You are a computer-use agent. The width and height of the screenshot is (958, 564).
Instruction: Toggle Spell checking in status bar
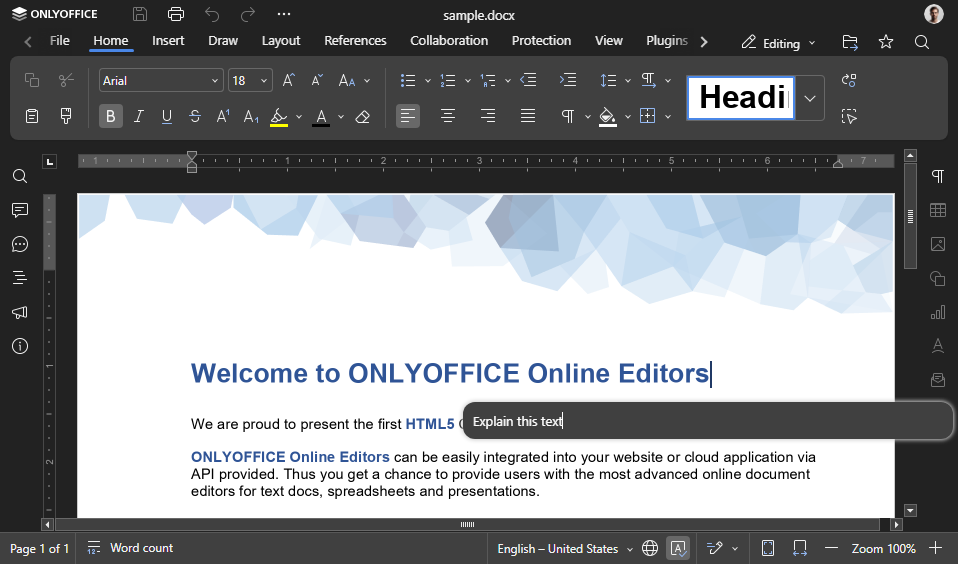click(x=678, y=548)
